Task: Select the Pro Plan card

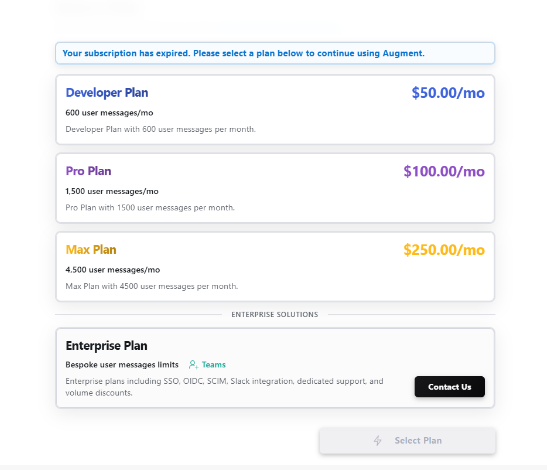Action: 275,188
